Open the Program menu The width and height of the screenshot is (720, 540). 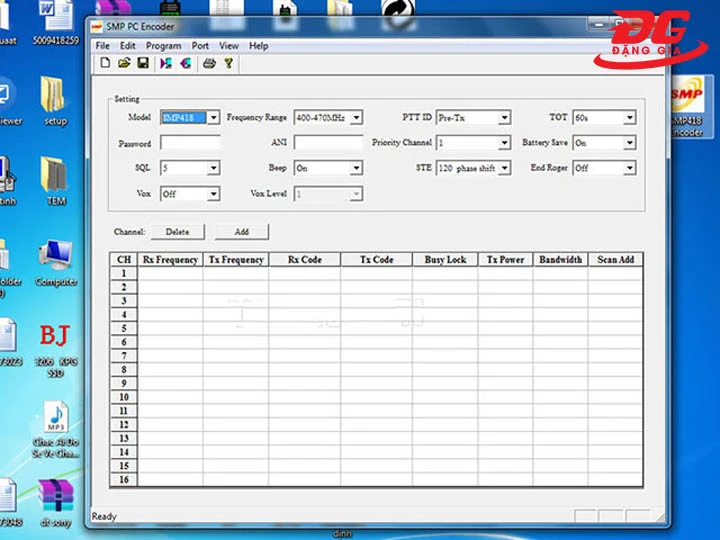163,46
